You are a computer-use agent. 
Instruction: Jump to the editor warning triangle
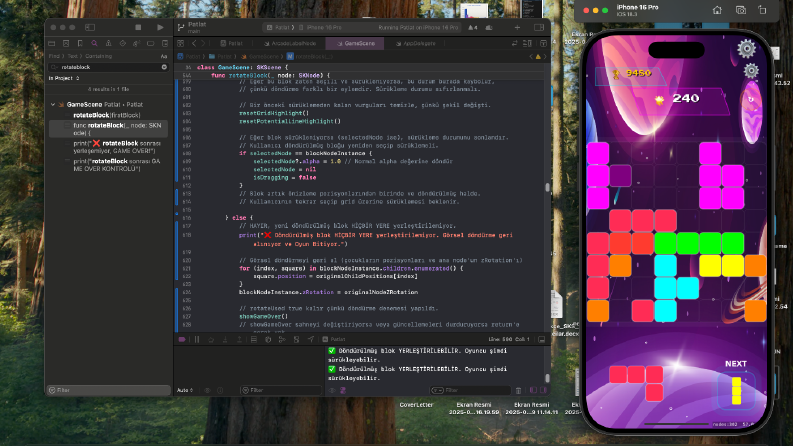click(x=538, y=57)
